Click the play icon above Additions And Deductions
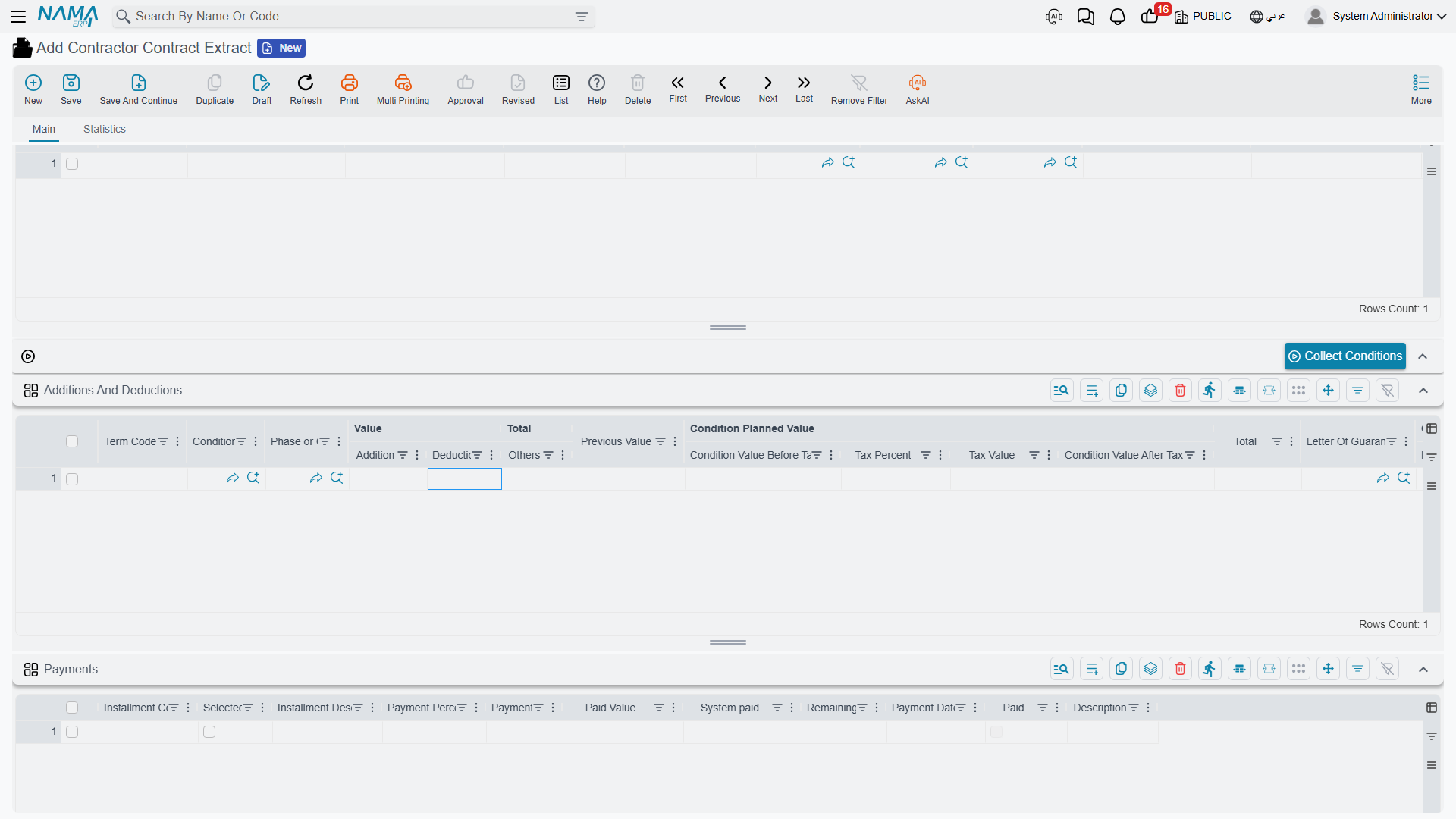The height and width of the screenshot is (819, 1456). (x=28, y=356)
